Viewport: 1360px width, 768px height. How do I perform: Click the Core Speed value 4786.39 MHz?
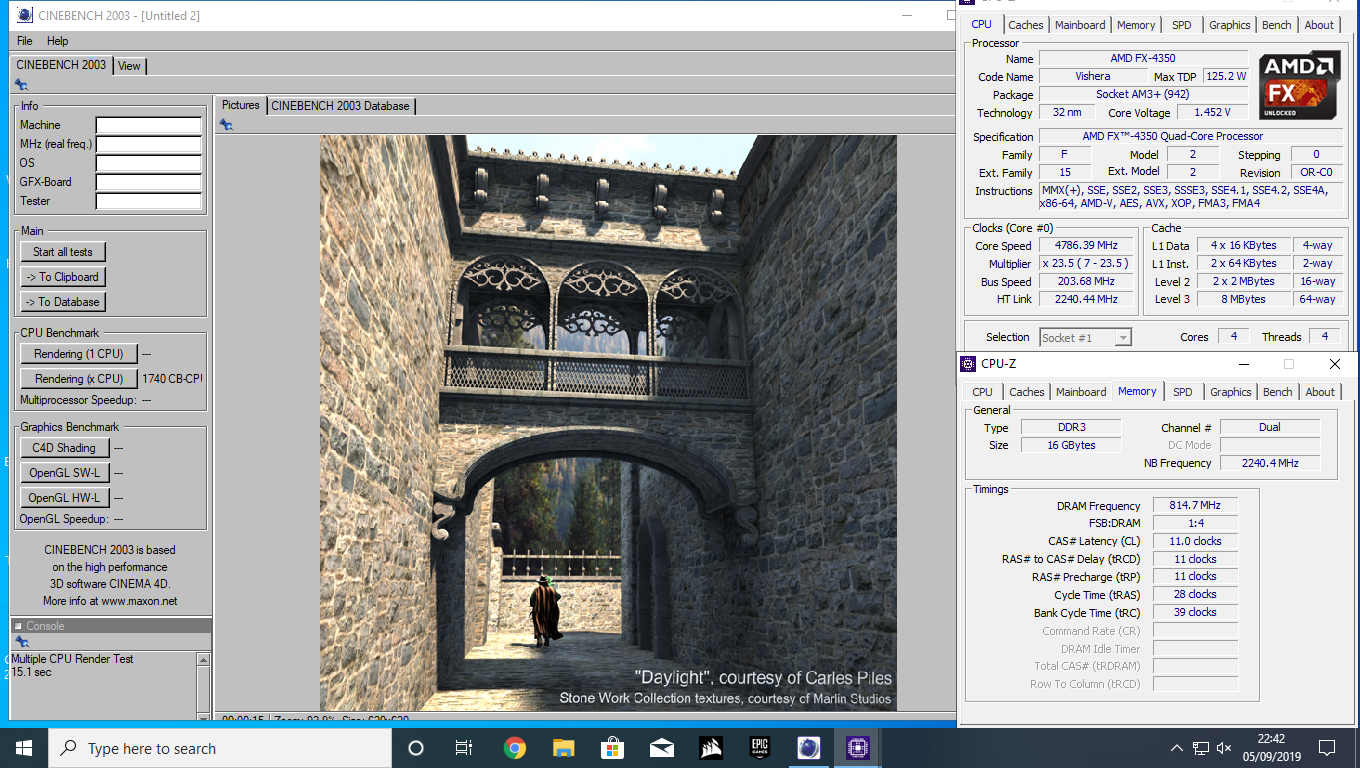[x=1086, y=245]
